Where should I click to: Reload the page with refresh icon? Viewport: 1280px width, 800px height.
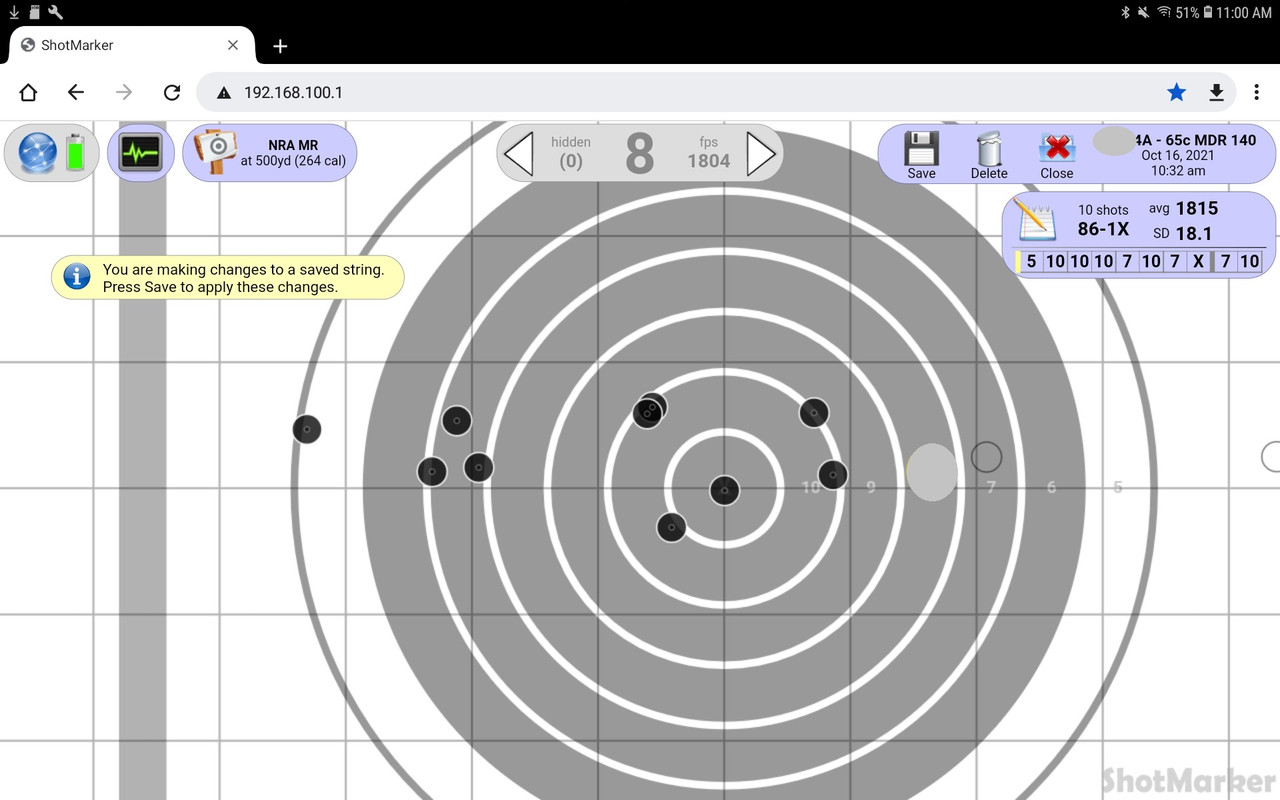[172, 92]
